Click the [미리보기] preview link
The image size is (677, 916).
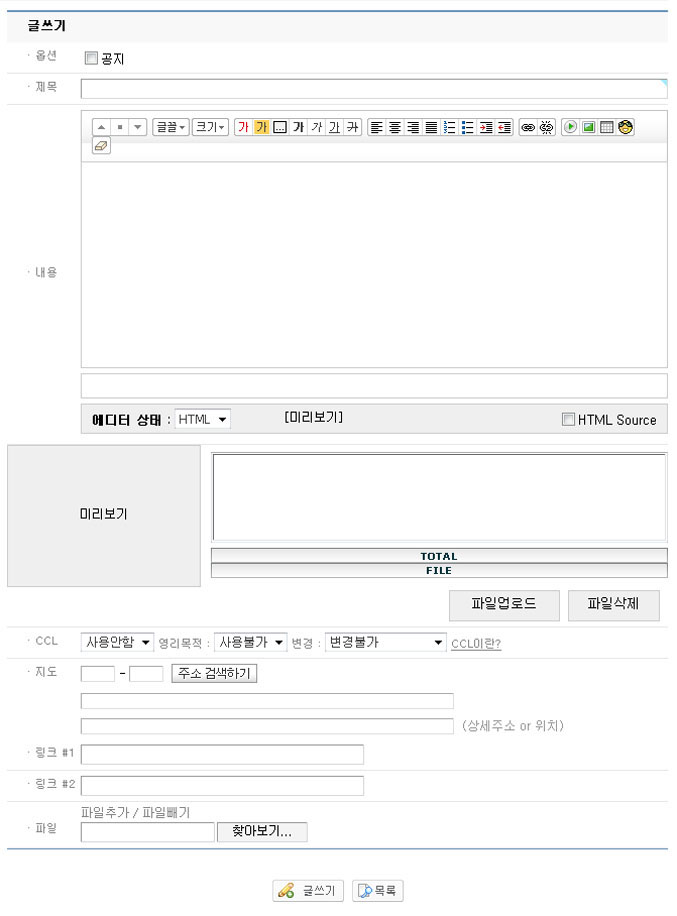point(314,417)
